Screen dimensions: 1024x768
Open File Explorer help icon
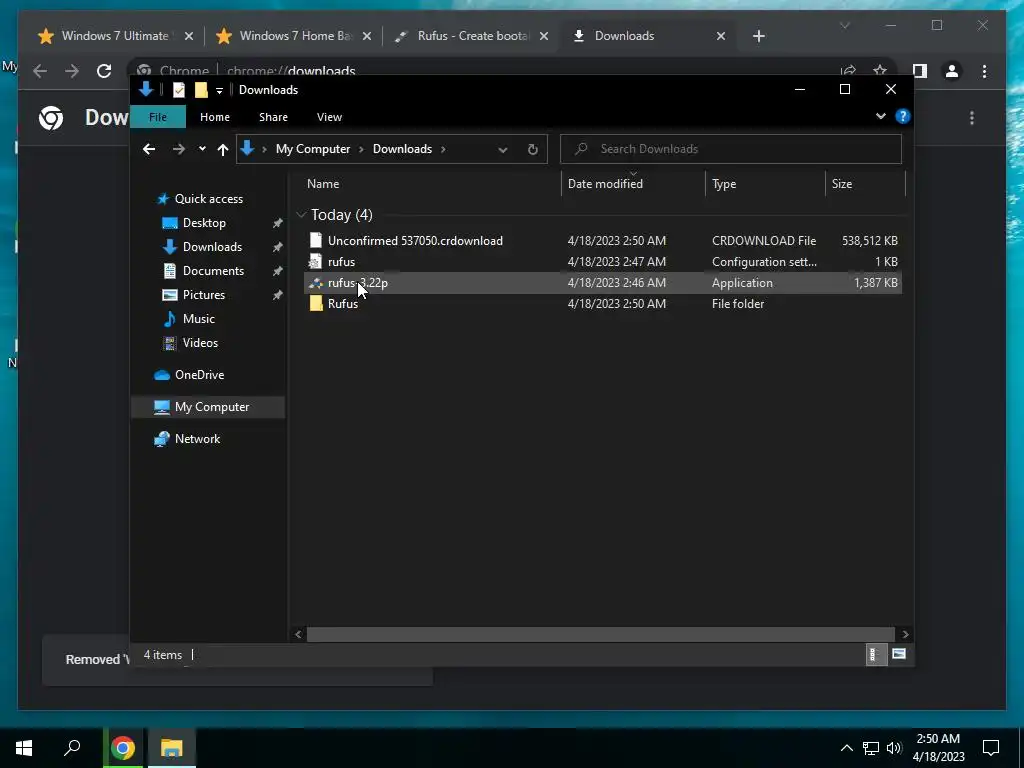[x=903, y=116]
